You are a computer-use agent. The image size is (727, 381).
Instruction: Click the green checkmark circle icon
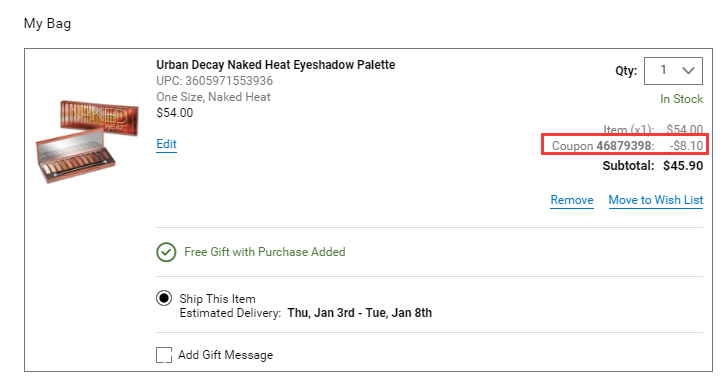coord(166,252)
